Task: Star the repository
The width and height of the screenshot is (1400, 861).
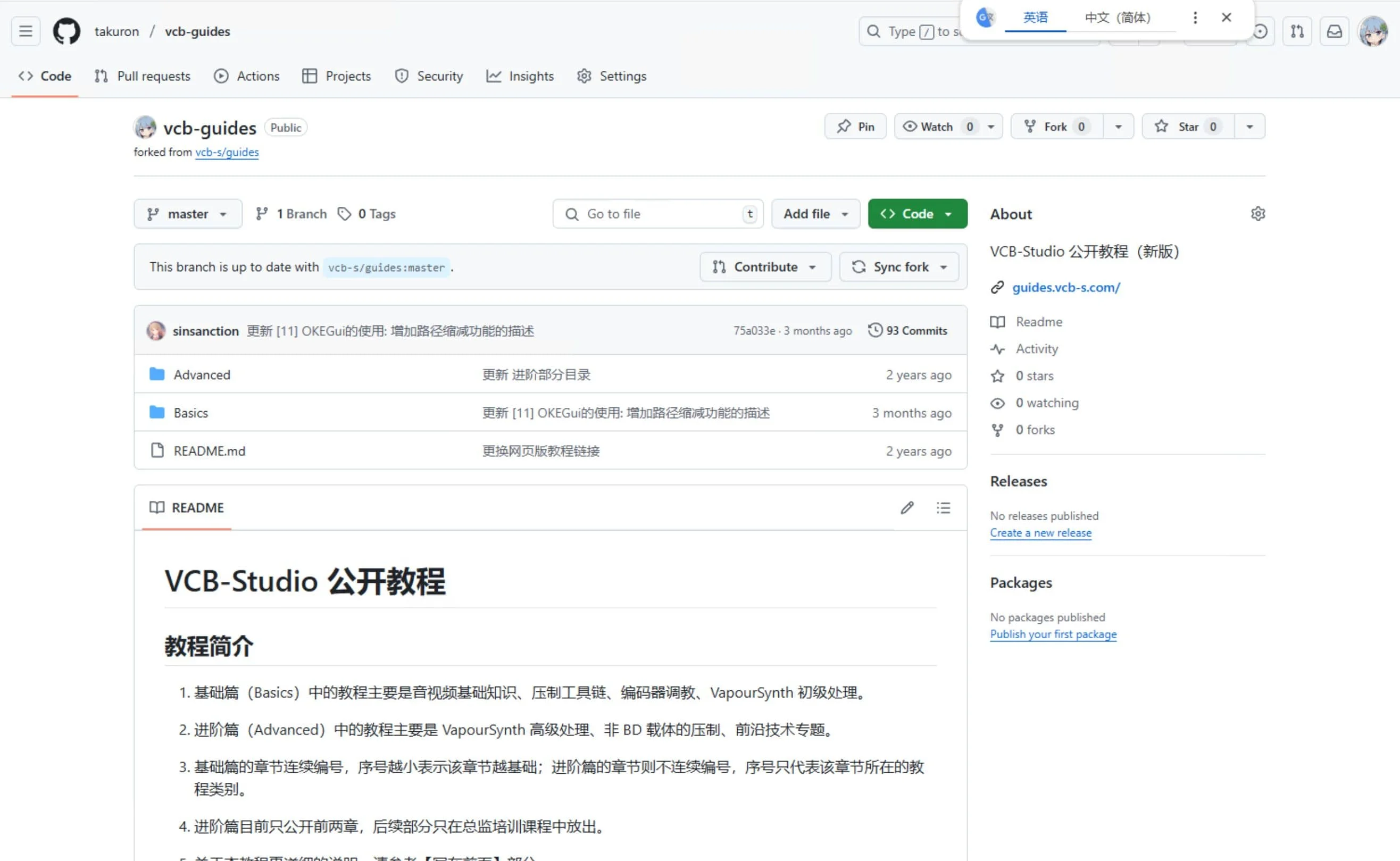Action: point(1188,127)
